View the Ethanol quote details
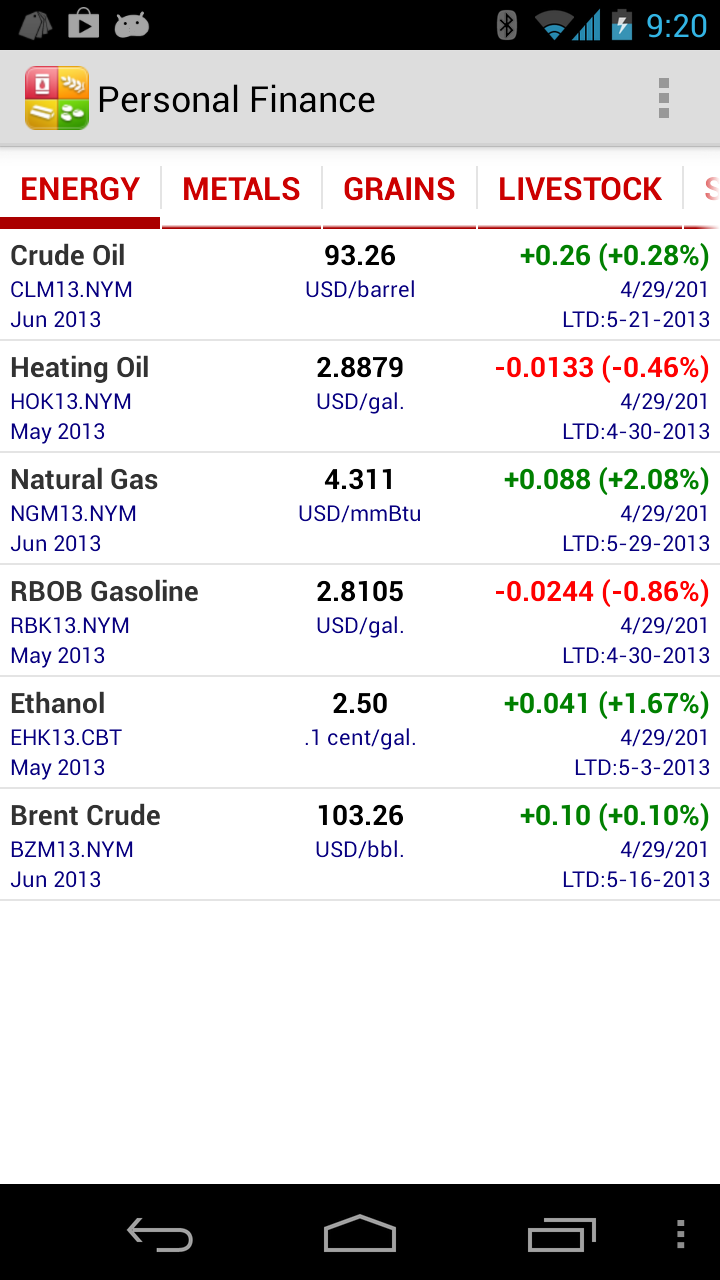This screenshot has height=1280, width=720. [360, 734]
